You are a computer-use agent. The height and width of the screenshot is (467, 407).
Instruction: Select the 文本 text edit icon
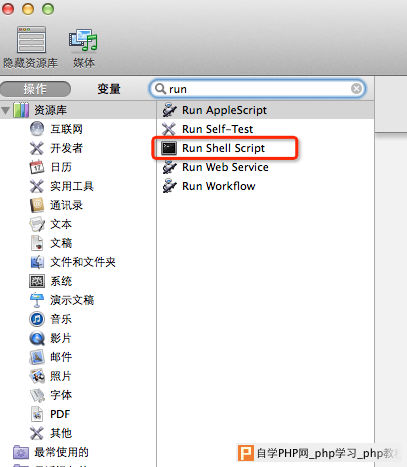pyautogui.click(x=37, y=224)
